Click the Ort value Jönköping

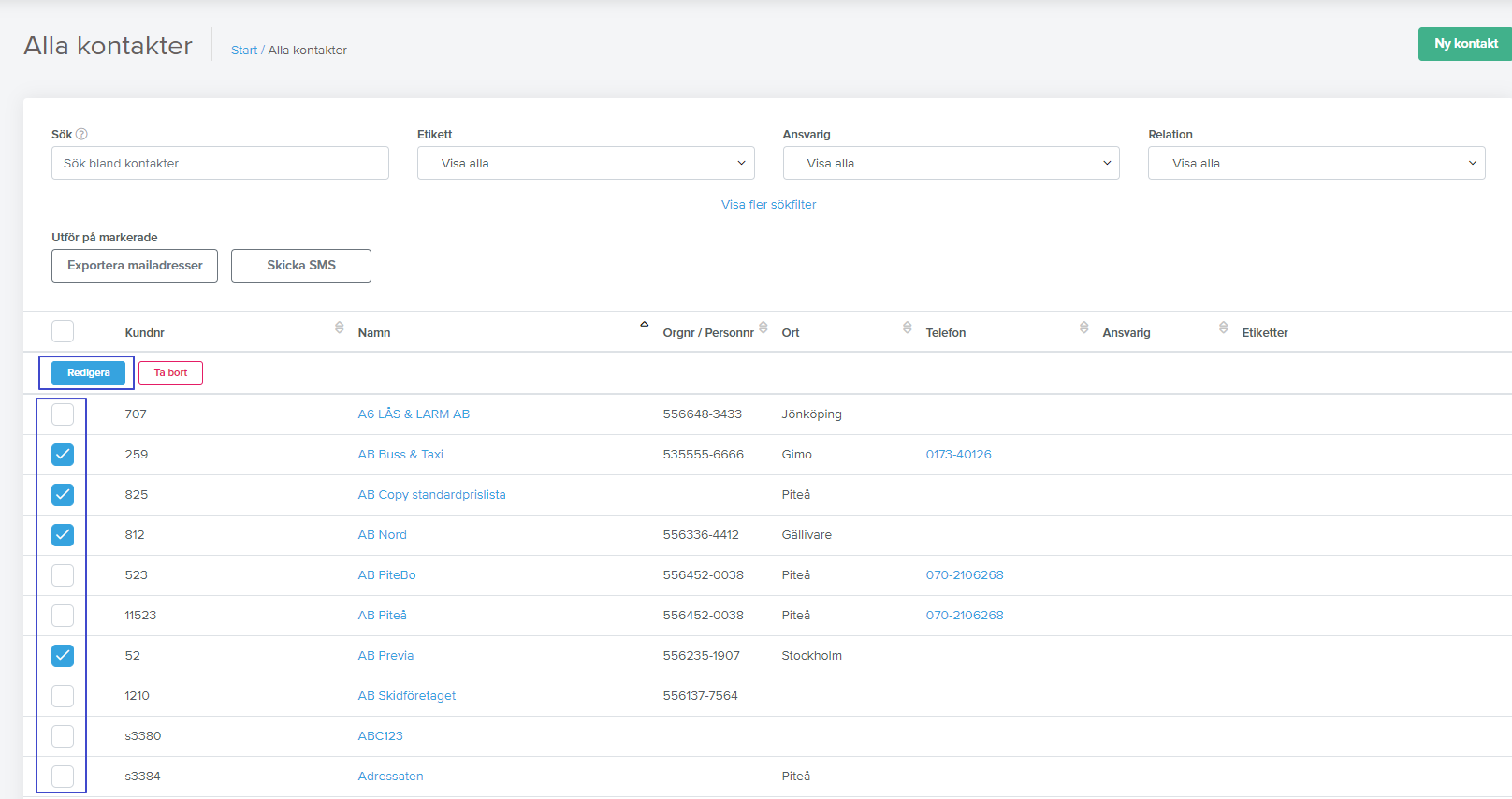tap(811, 414)
